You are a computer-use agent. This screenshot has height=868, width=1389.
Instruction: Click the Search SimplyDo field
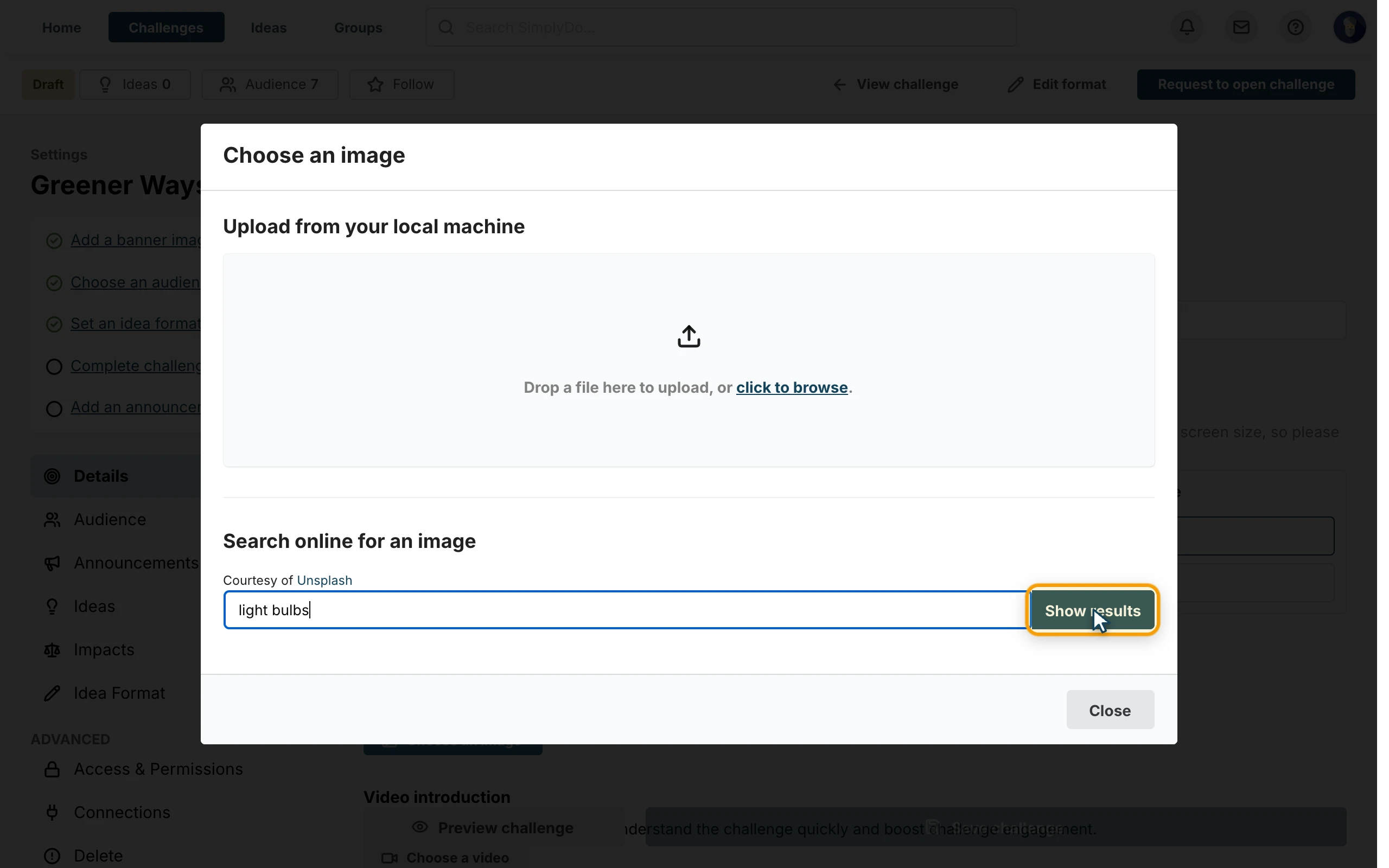[x=721, y=27]
